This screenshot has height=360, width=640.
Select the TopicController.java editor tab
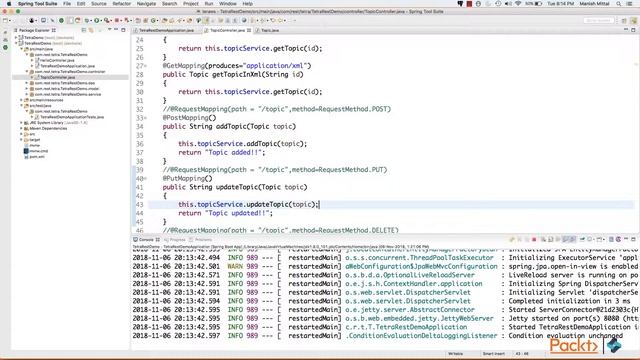tap(227, 30)
